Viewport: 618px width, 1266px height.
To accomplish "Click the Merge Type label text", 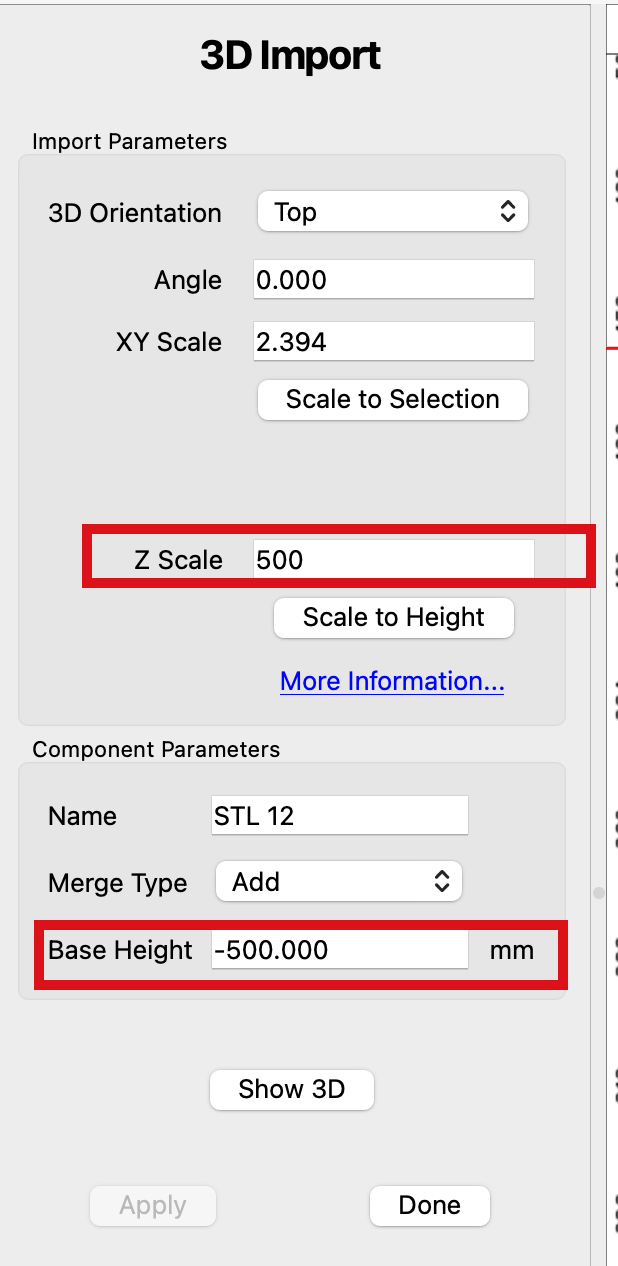I will pyautogui.click(x=118, y=883).
